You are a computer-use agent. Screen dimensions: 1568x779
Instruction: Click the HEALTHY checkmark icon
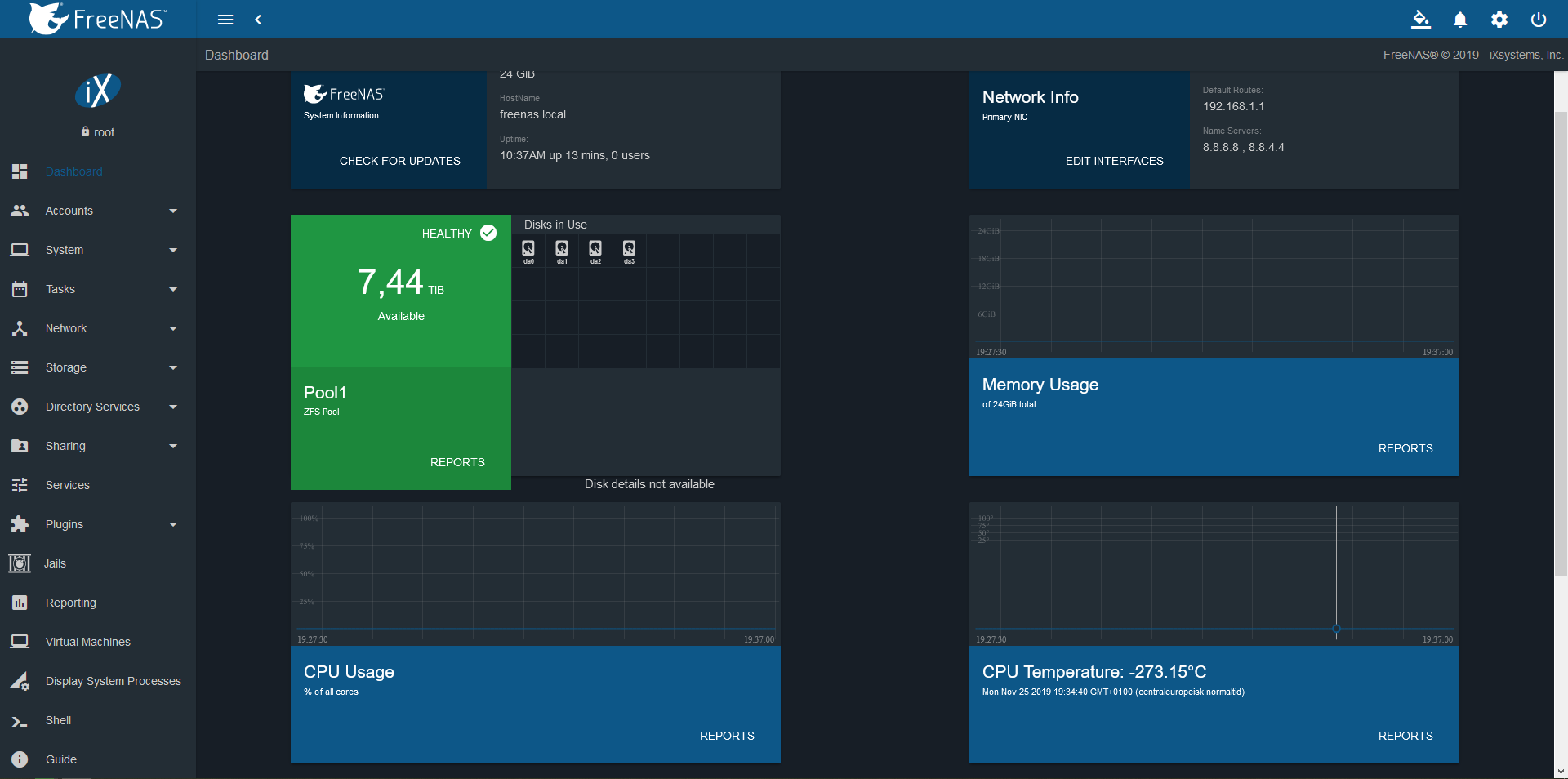point(488,233)
